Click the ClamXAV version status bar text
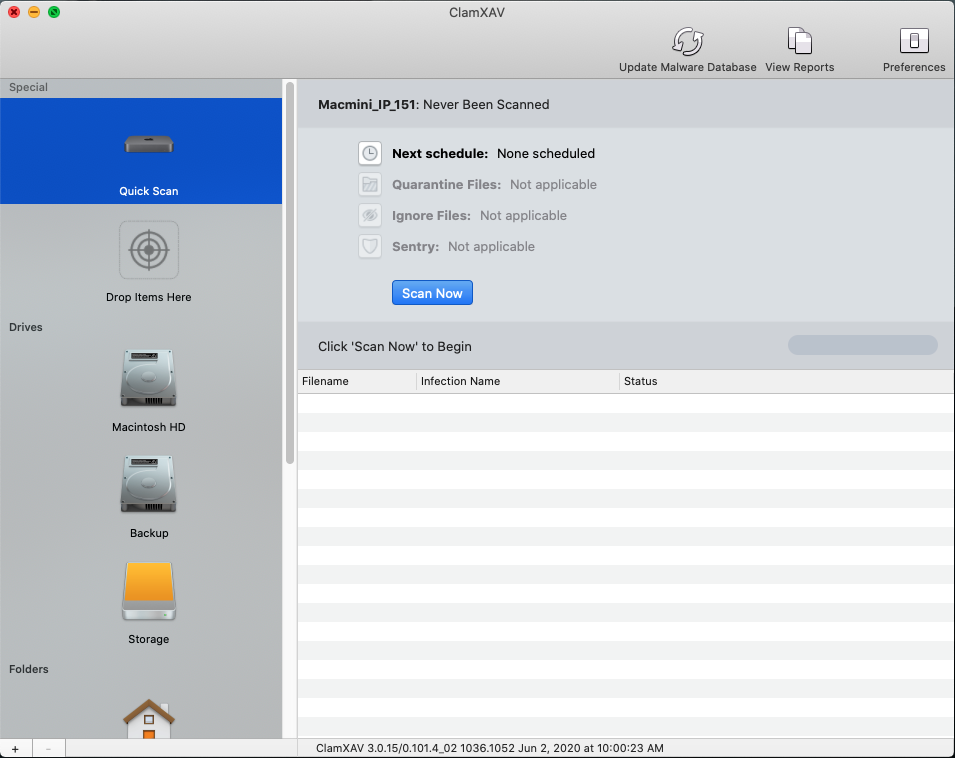 tap(490, 748)
